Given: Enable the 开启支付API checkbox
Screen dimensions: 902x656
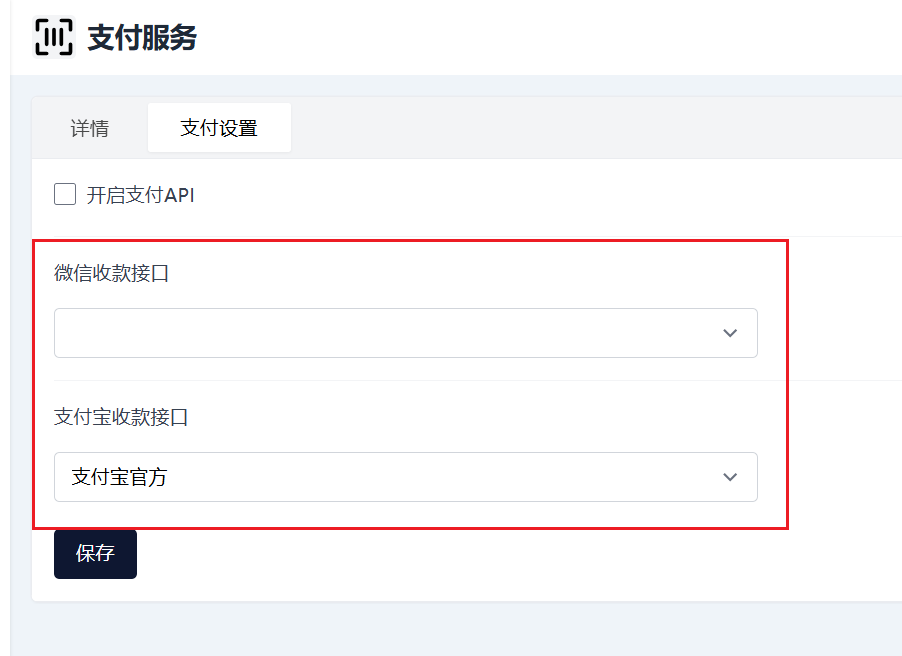Looking at the screenshot, I should point(65,194).
